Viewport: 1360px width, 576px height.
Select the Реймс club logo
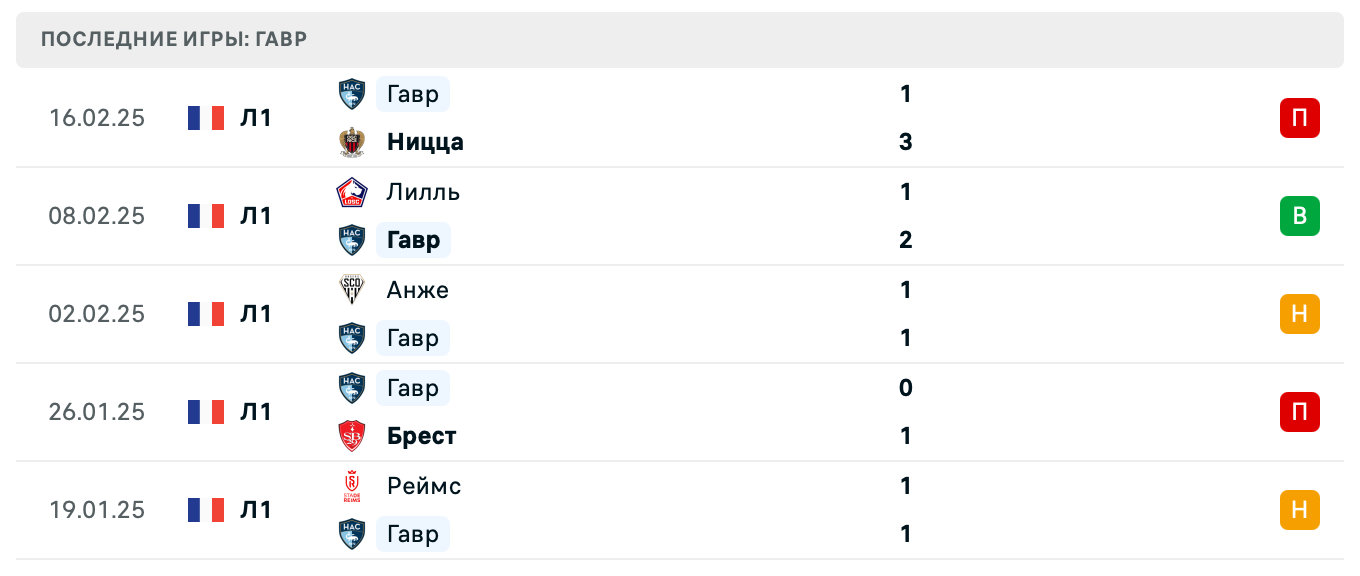(351, 486)
